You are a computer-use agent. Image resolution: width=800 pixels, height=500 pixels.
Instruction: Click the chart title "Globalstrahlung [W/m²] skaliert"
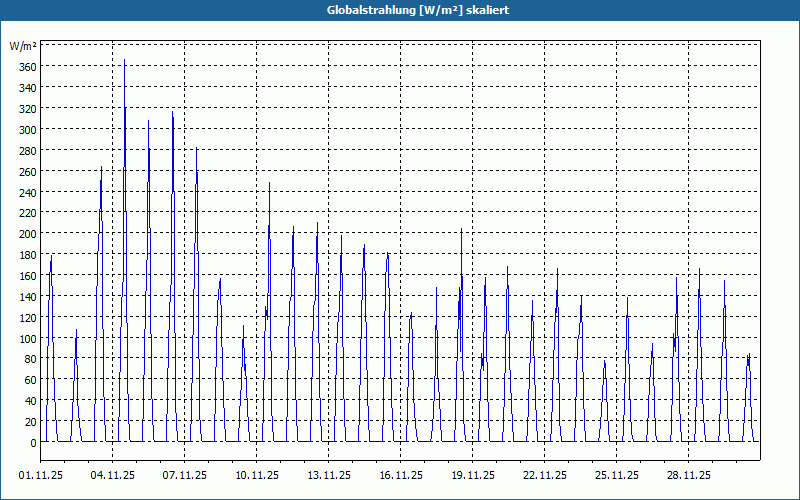(418, 10)
